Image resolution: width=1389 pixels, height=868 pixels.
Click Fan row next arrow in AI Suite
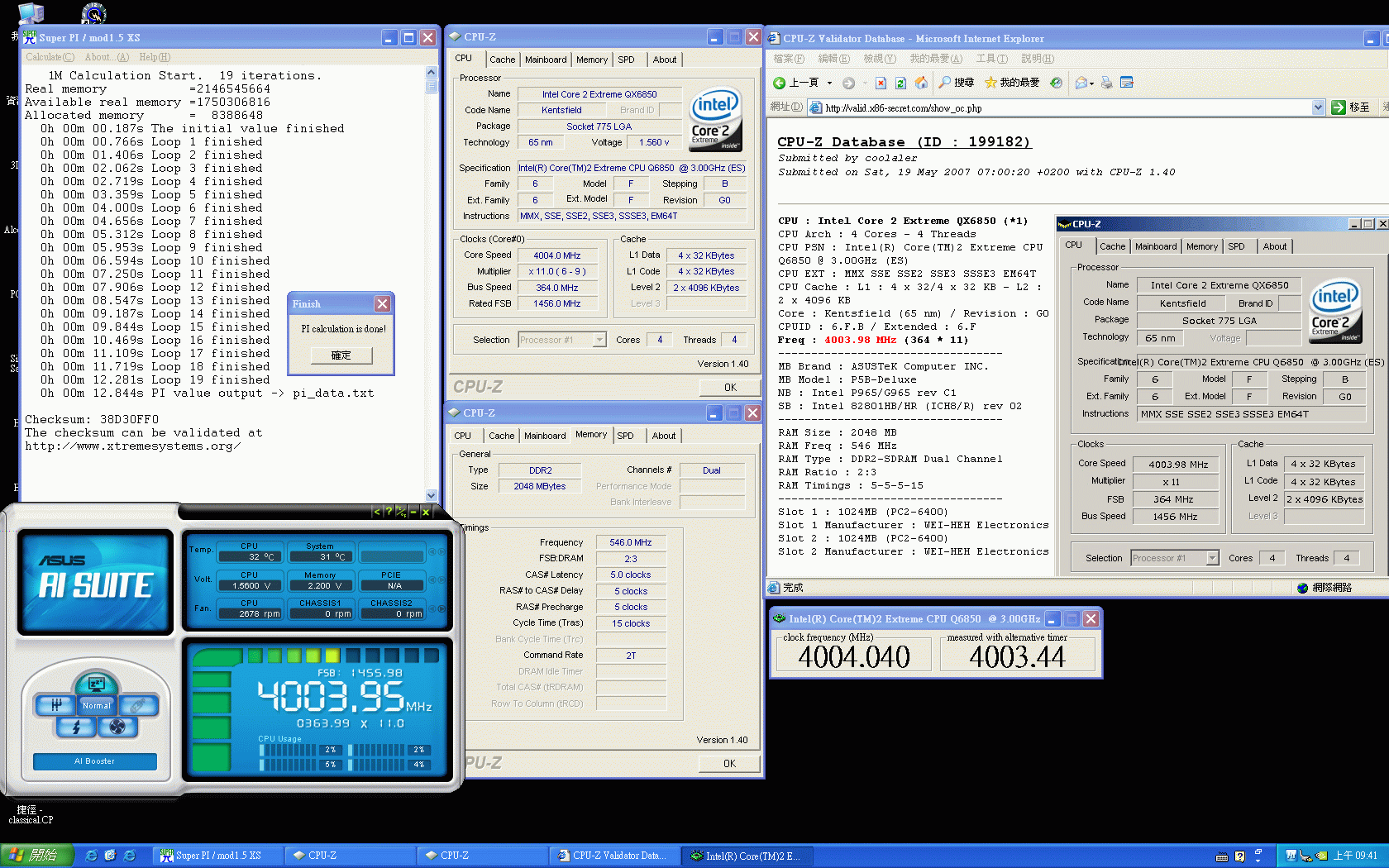click(x=442, y=608)
